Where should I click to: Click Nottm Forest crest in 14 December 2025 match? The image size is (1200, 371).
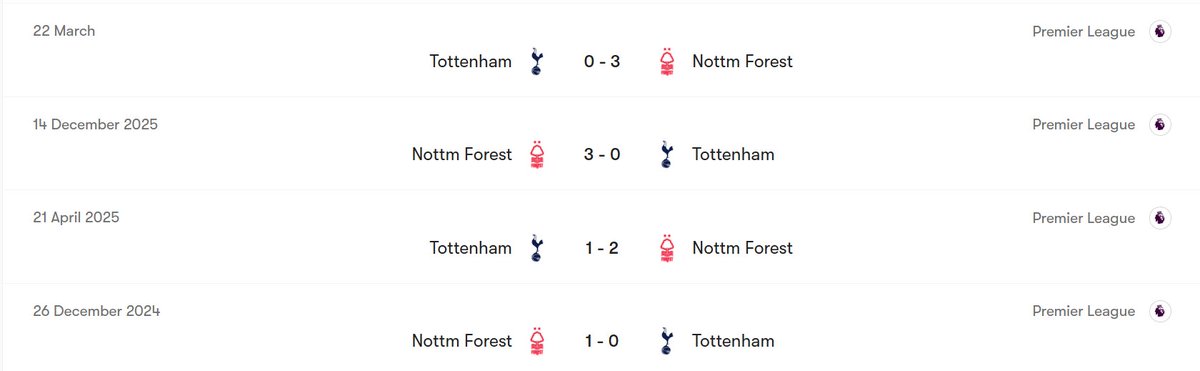(537, 155)
